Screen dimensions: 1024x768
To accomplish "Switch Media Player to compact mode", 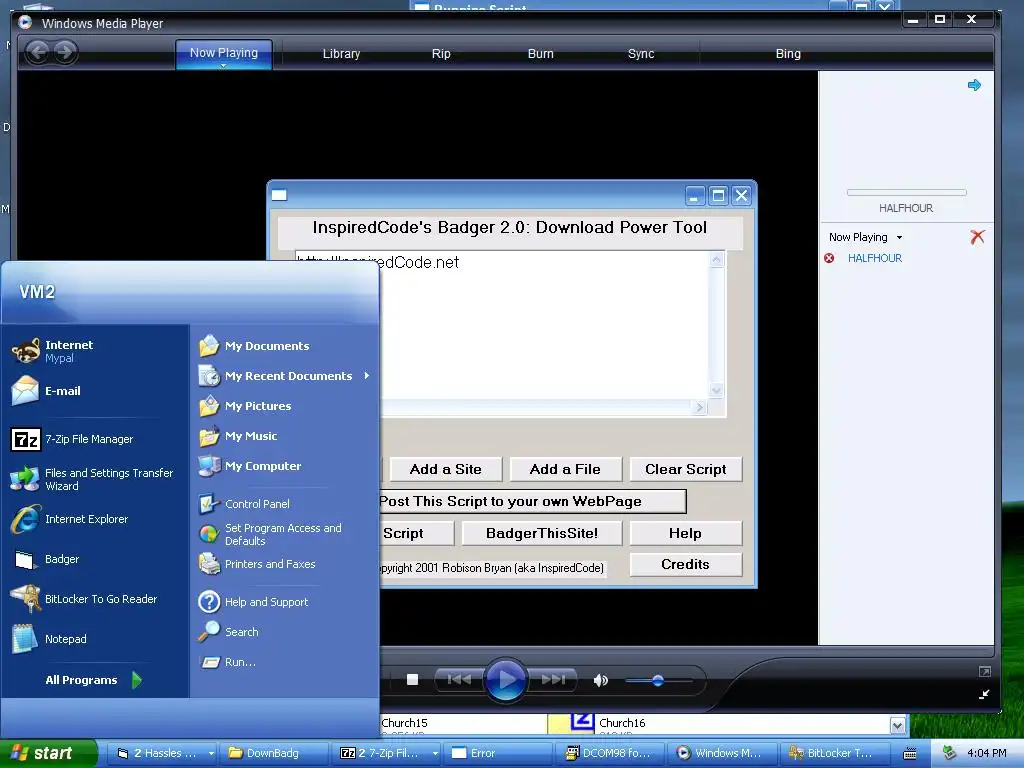I will point(985,695).
